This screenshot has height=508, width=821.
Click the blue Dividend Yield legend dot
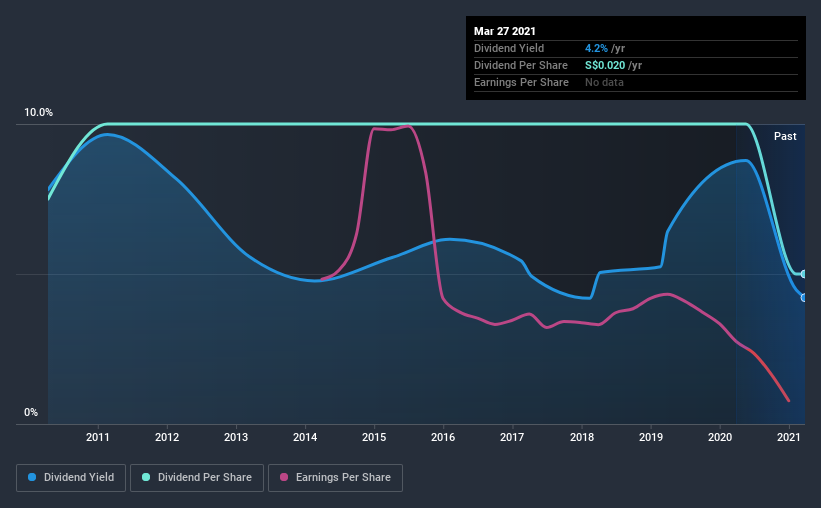coord(32,477)
